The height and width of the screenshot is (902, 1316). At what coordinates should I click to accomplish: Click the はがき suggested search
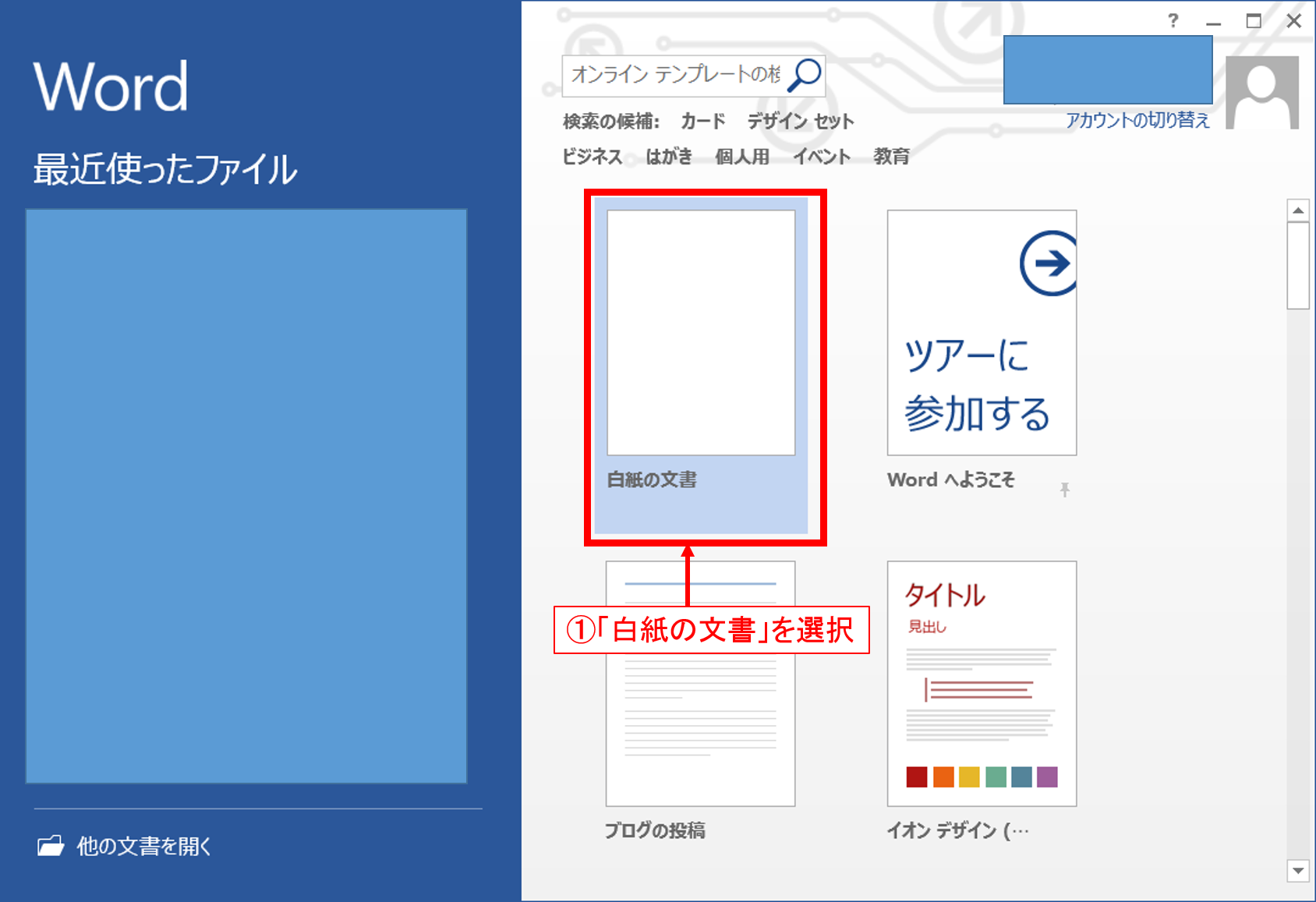[669, 157]
